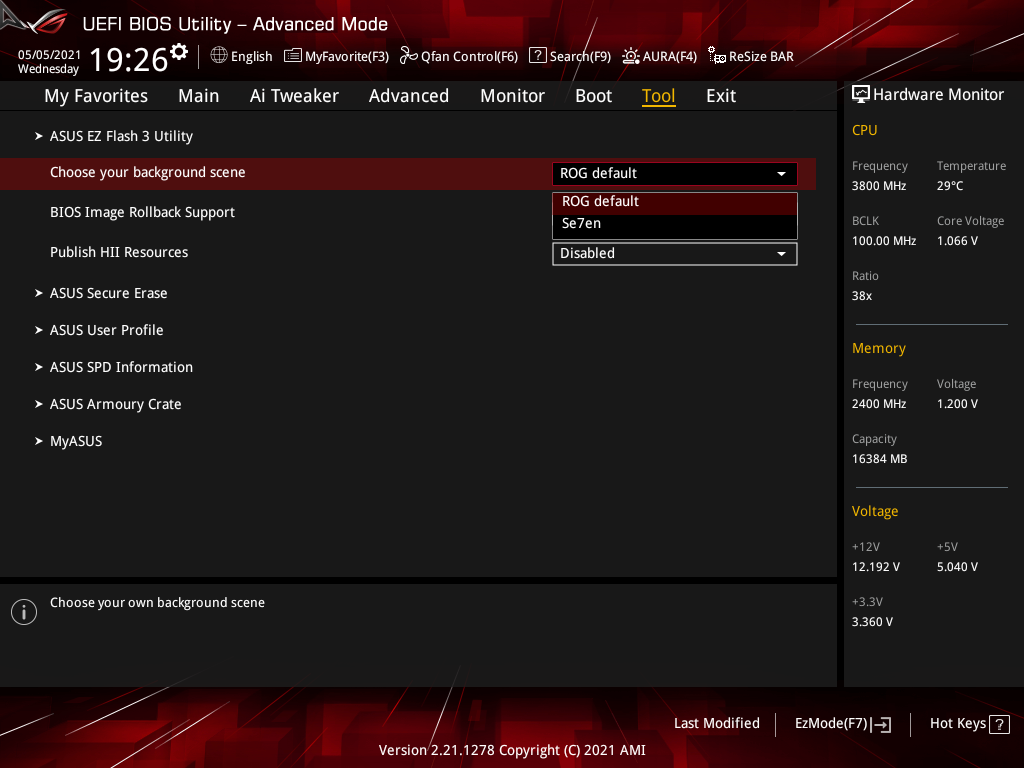The height and width of the screenshot is (768, 1024).
Task: Click the Hardware Monitor screen icon
Action: click(x=861, y=94)
